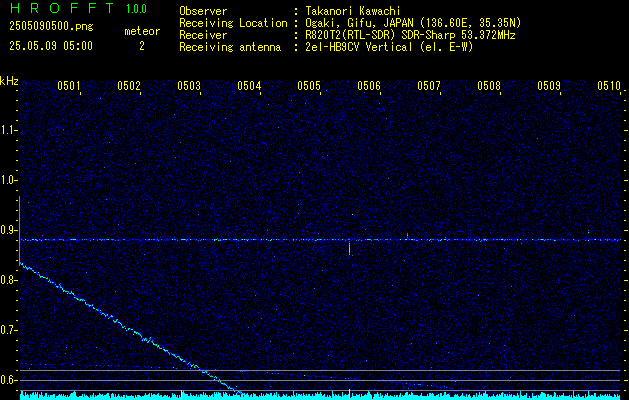Click the 0501 time marker

(x=69, y=85)
